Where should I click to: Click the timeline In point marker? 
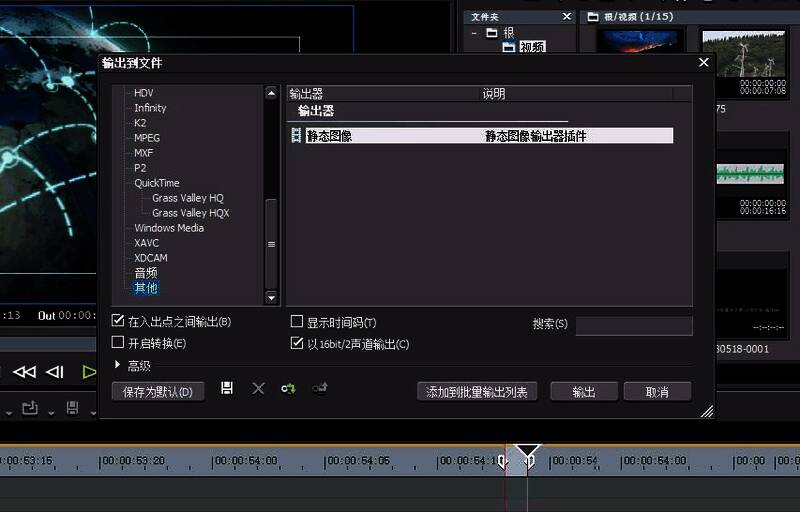pyautogui.click(x=502, y=462)
